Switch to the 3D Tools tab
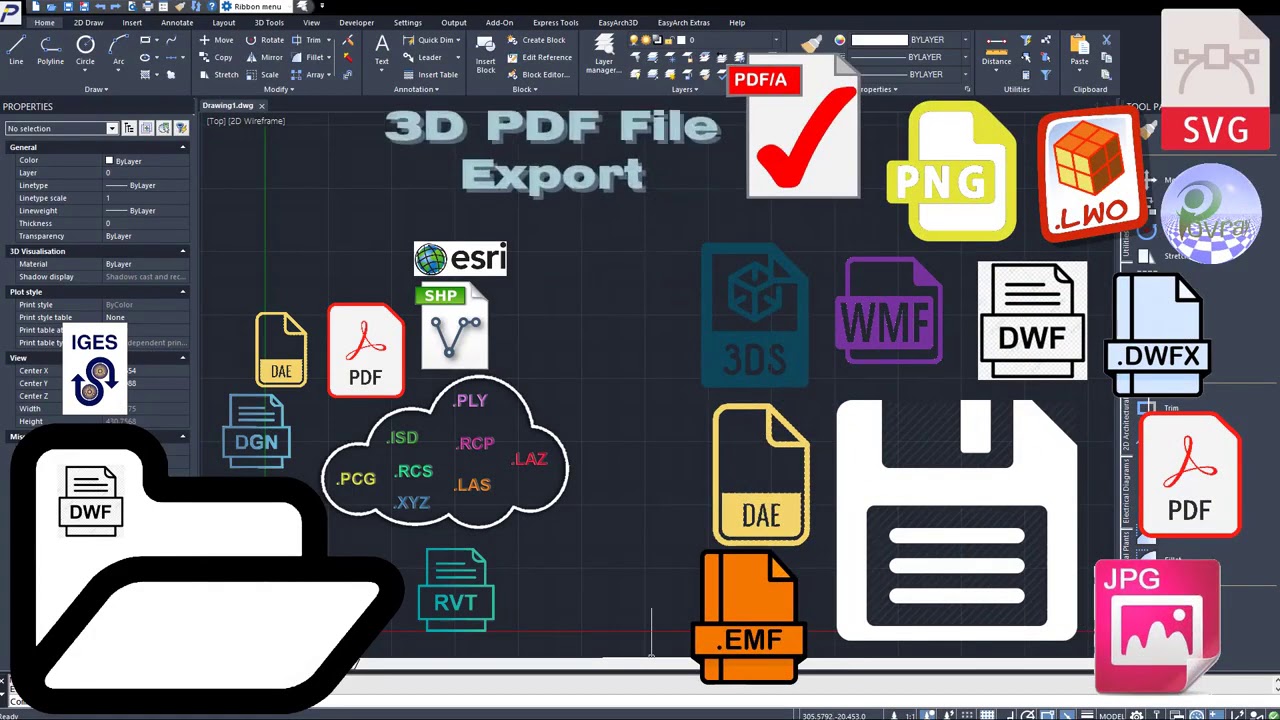 [x=268, y=22]
